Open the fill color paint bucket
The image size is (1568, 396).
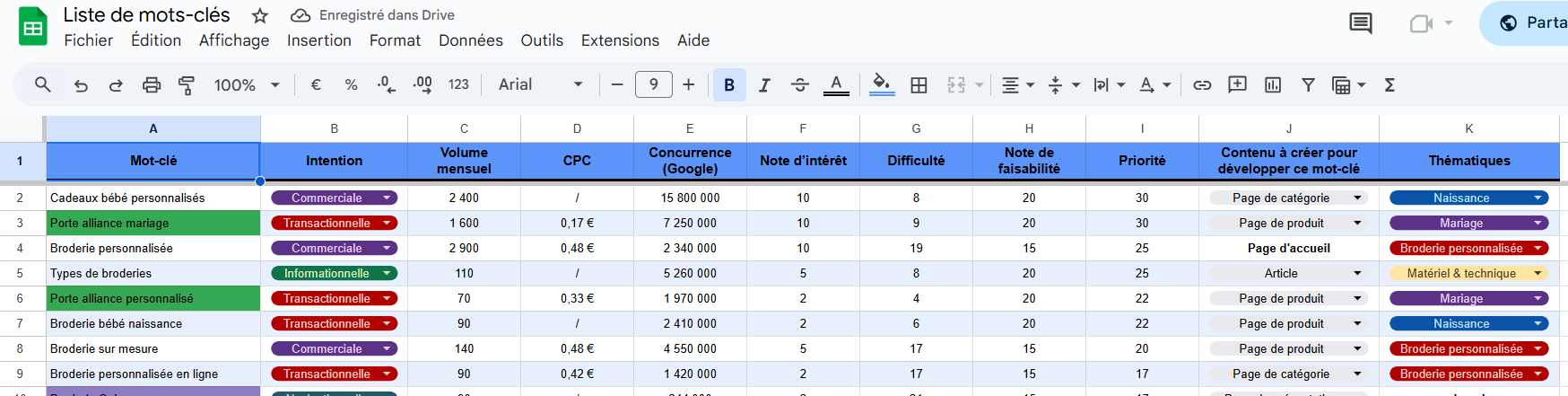(882, 85)
